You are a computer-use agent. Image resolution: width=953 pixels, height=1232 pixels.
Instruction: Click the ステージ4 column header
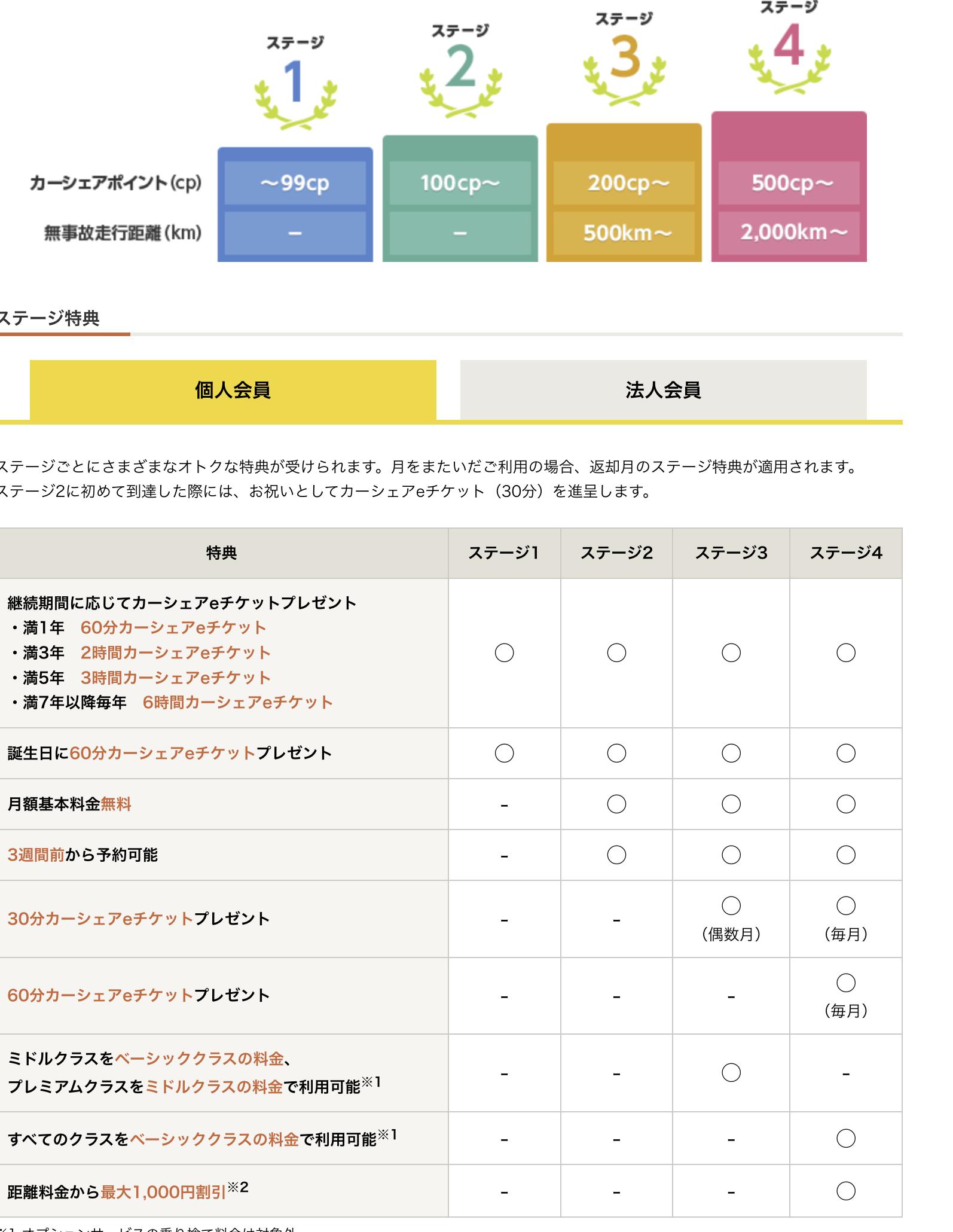tap(846, 553)
